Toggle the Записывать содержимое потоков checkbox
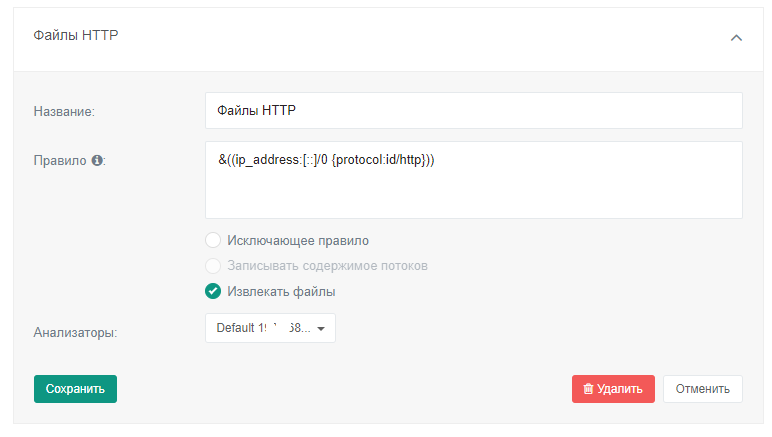This screenshot has width=772, height=437. coord(213,266)
